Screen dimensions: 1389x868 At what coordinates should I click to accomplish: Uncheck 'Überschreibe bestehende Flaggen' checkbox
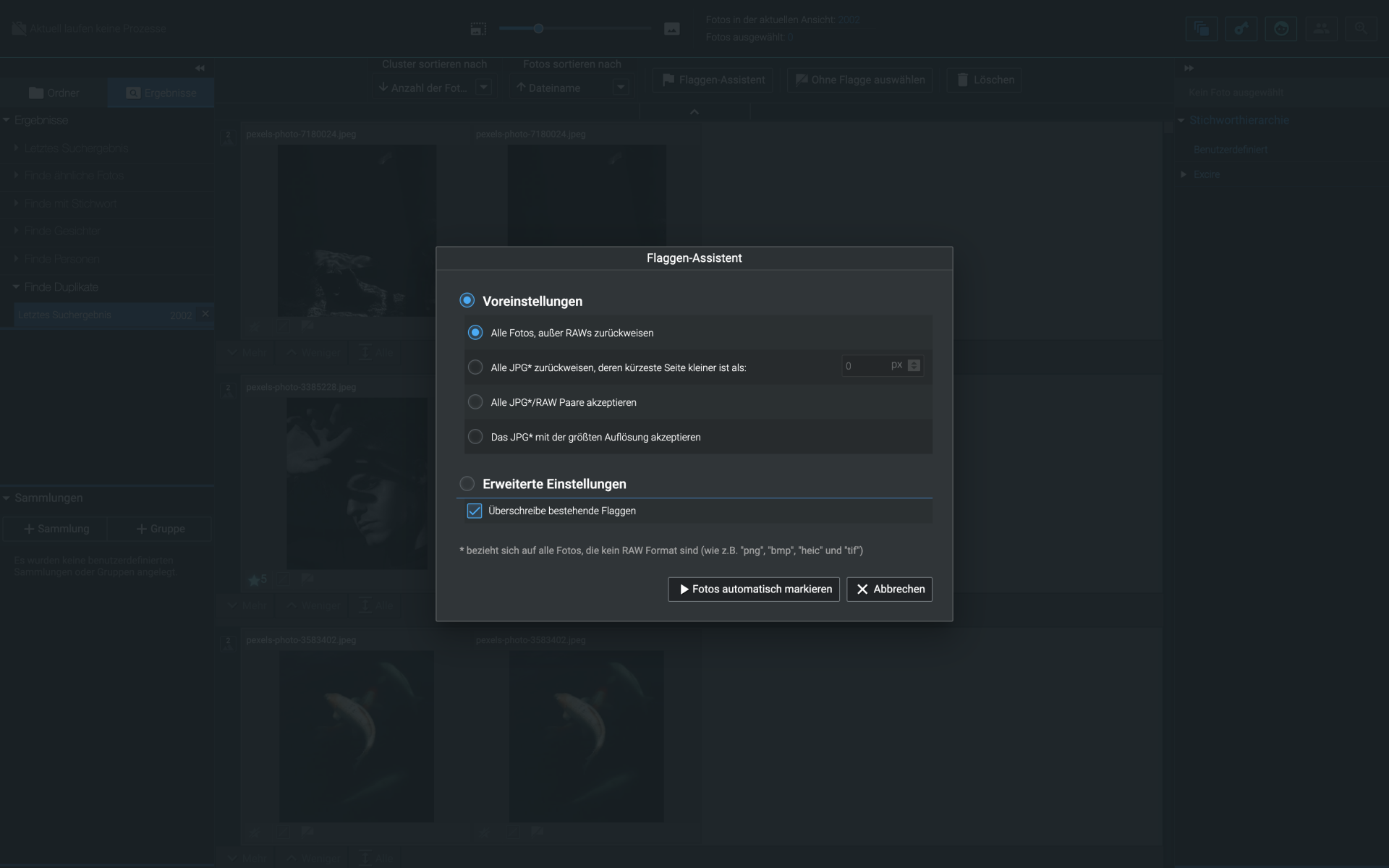pos(475,511)
